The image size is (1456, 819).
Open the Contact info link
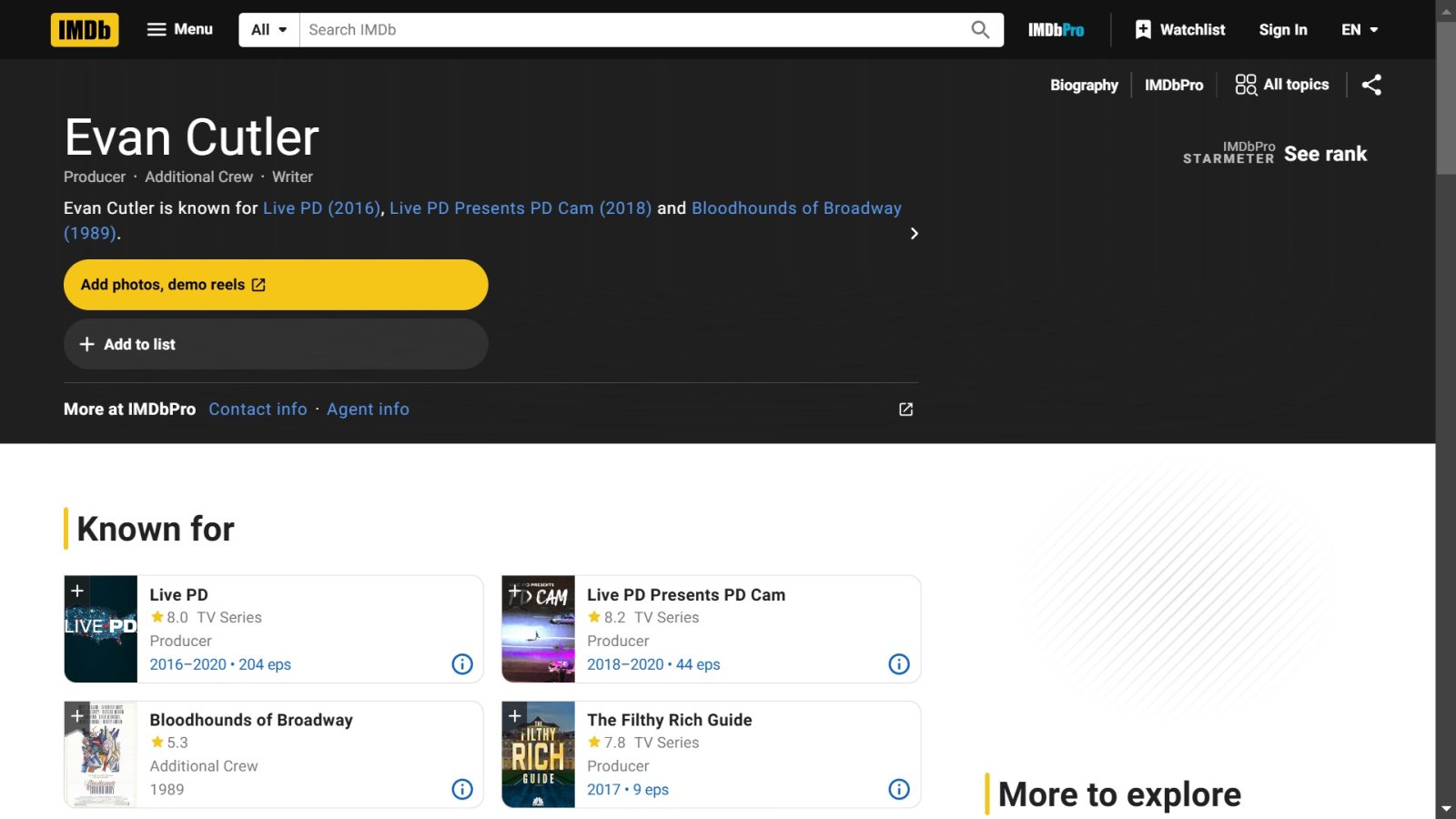[258, 409]
